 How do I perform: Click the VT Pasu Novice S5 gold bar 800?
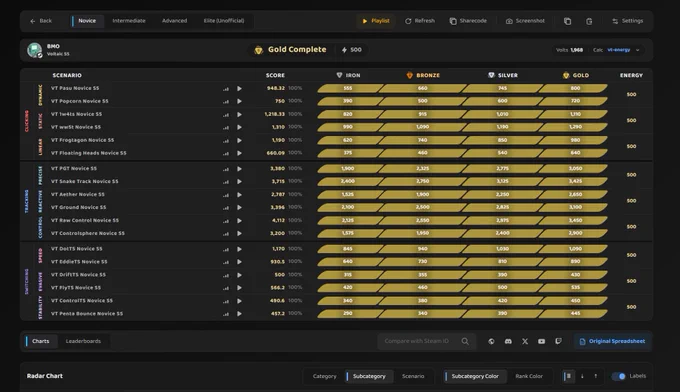tap(573, 88)
